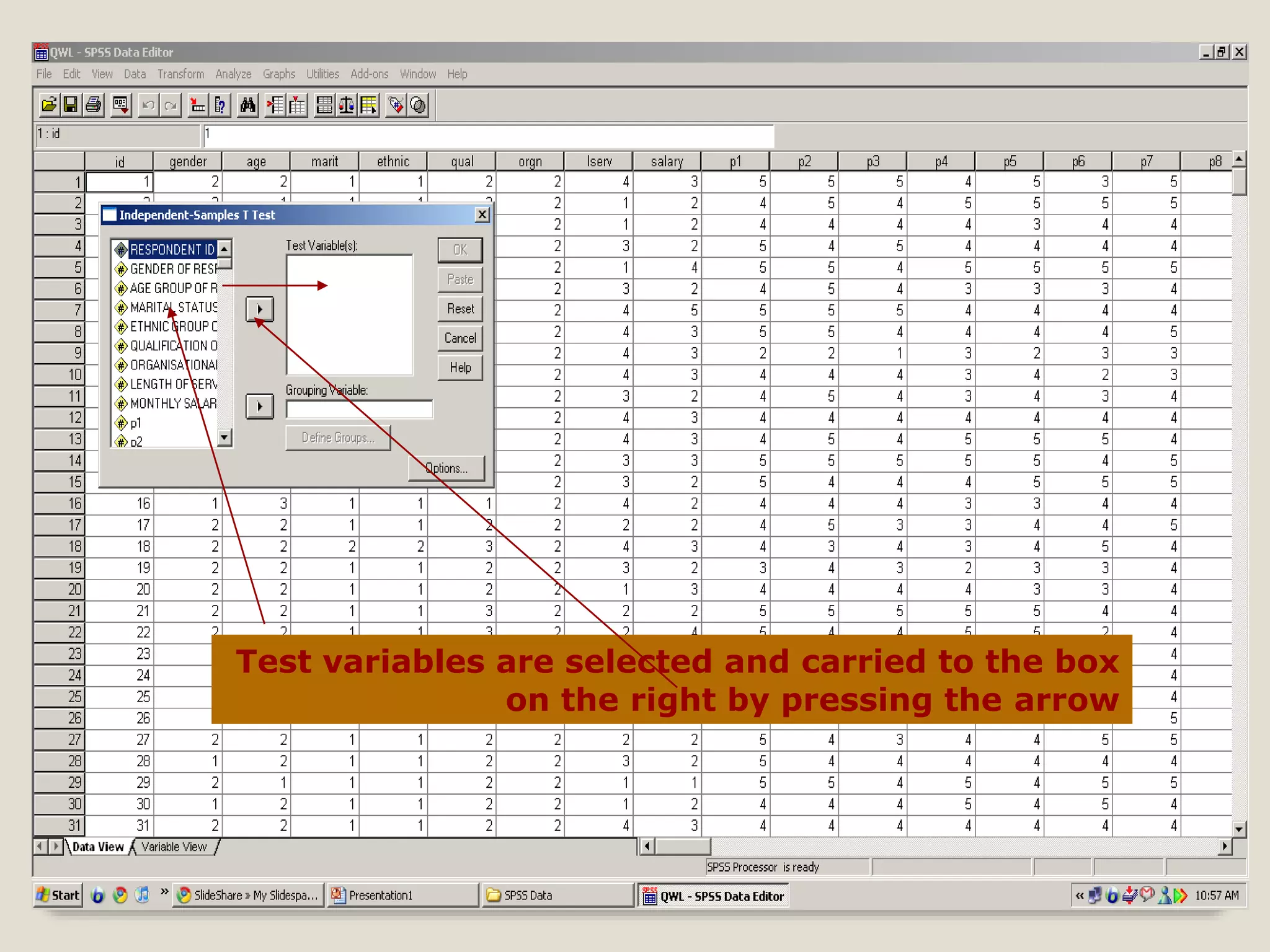Click Cancel in the T Test dialog
The image size is (1270, 952).
(x=460, y=338)
